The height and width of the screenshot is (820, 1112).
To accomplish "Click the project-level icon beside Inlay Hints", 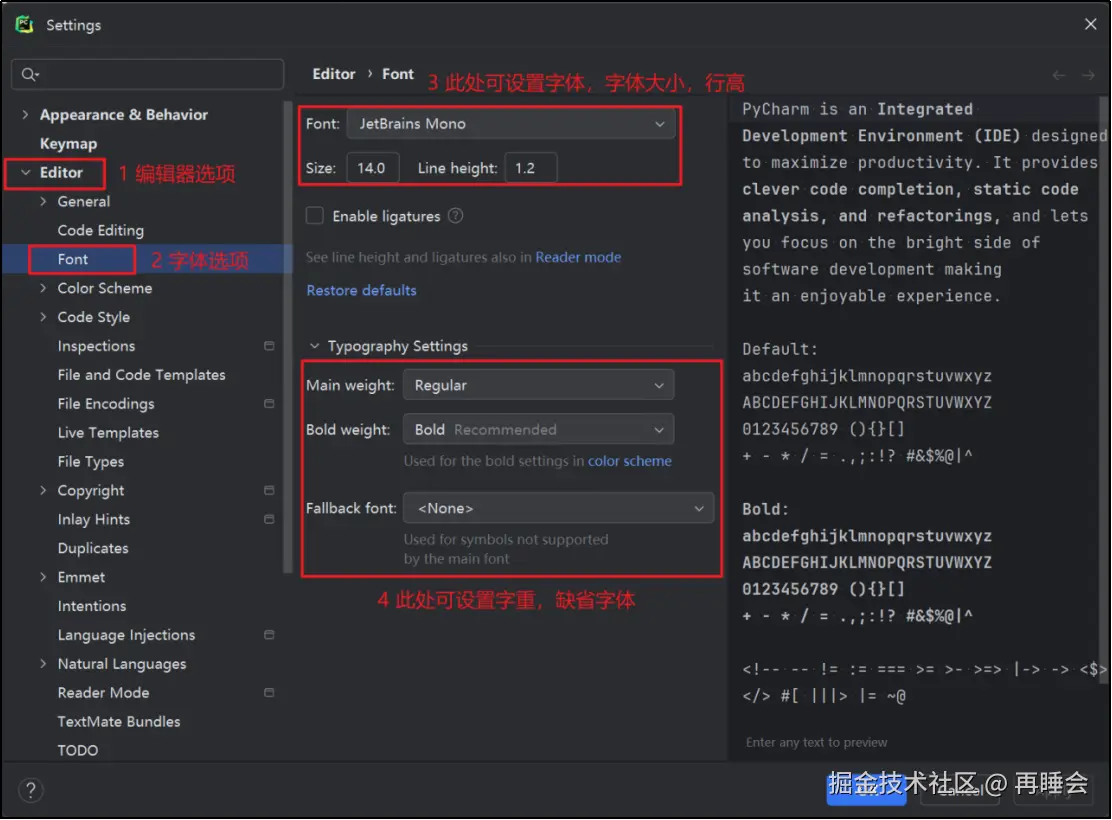I will point(269,519).
